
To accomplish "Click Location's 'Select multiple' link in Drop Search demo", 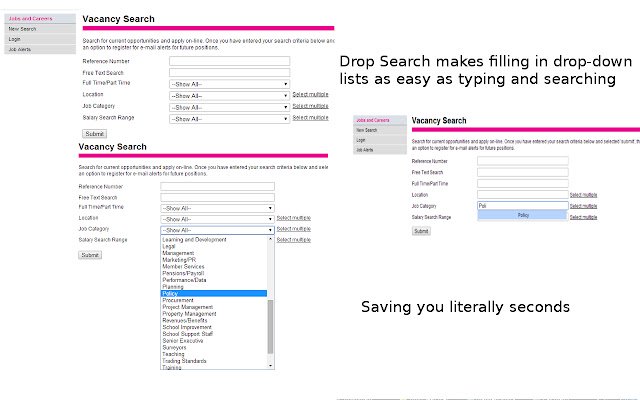I will click(x=583, y=195).
